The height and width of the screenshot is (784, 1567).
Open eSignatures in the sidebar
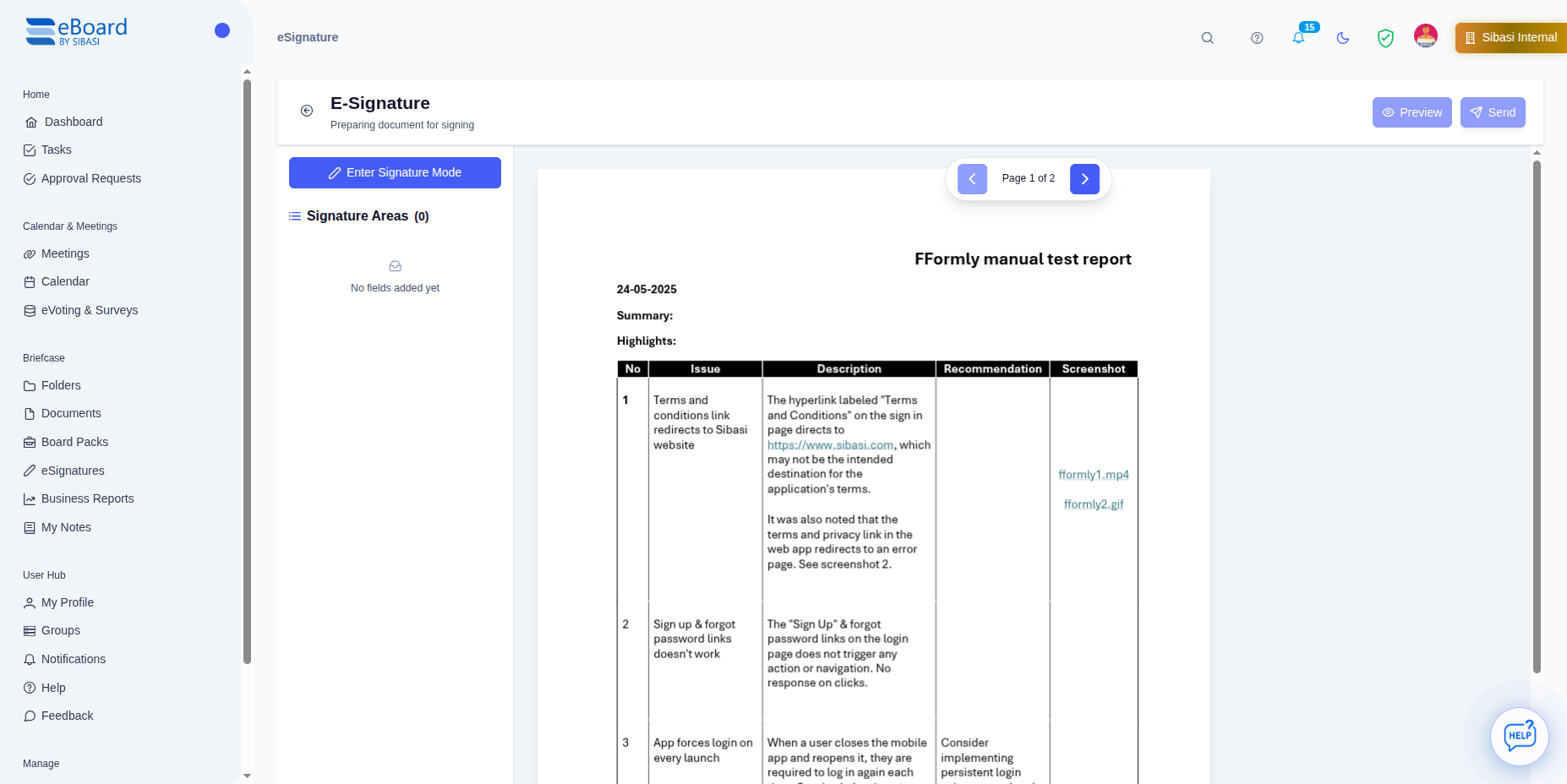[73, 471]
